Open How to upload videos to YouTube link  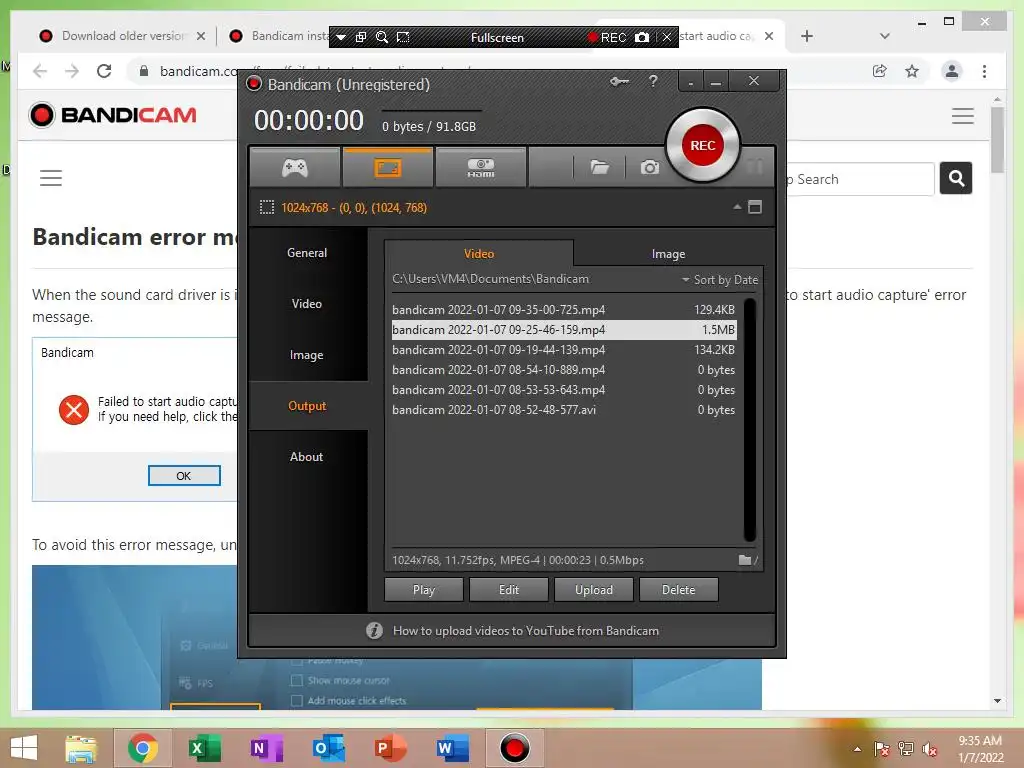pos(525,631)
